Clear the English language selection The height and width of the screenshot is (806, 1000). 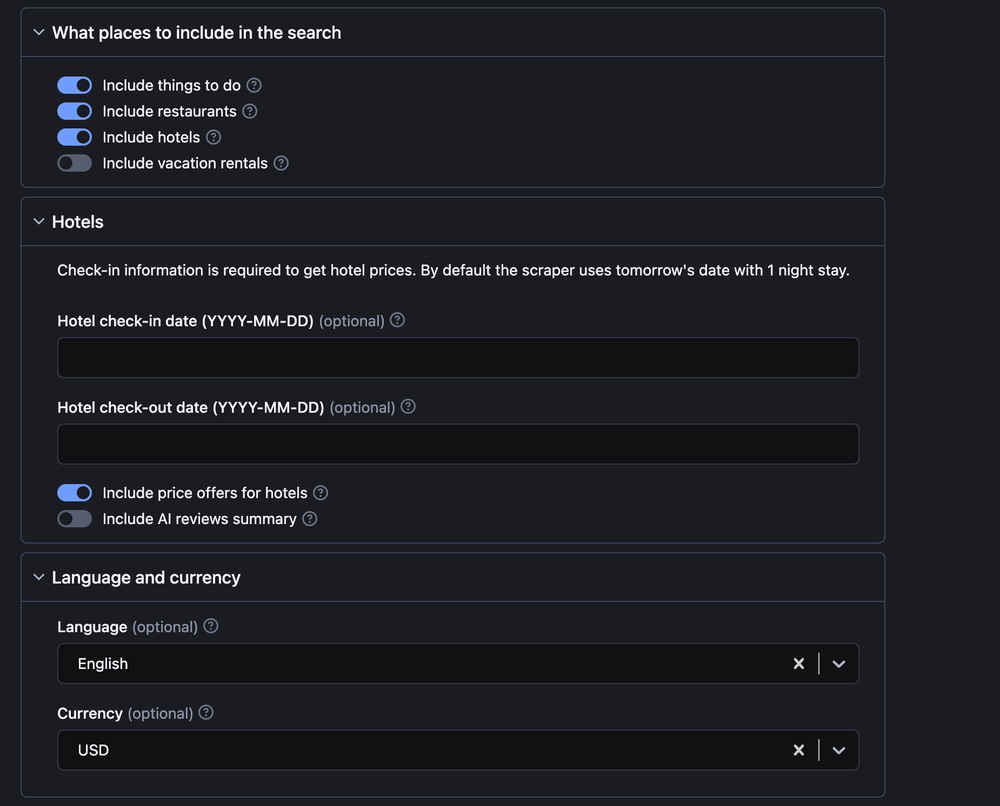(x=799, y=664)
